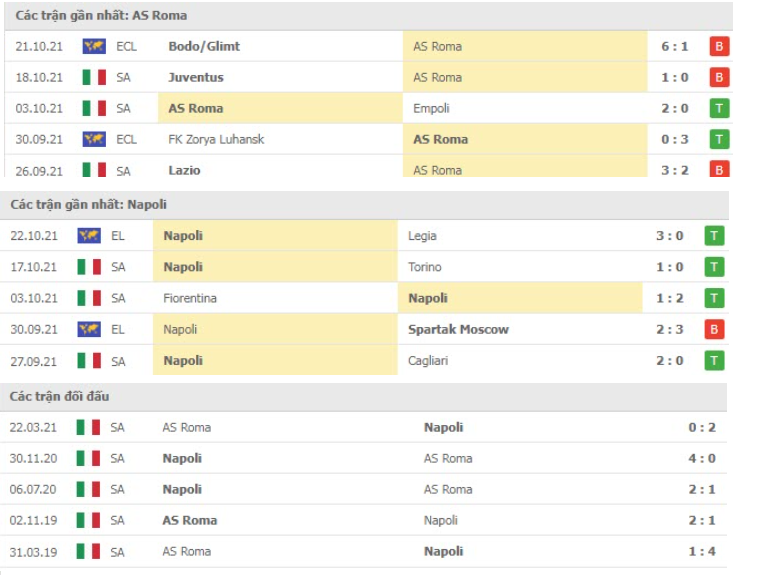Open FK Zorya Luhansk team link
763x575 pixels.
click(x=216, y=140)
